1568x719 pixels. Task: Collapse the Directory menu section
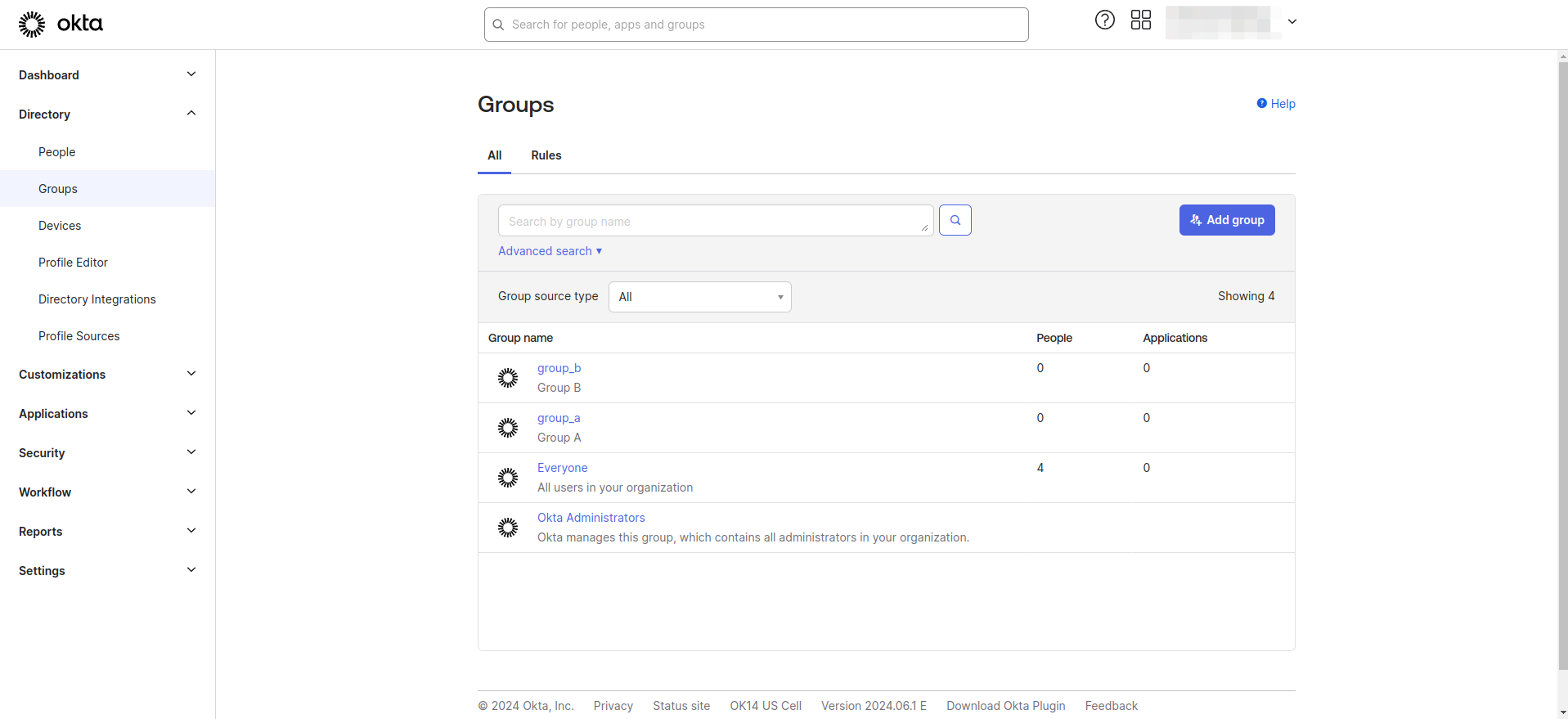(107, 114)
